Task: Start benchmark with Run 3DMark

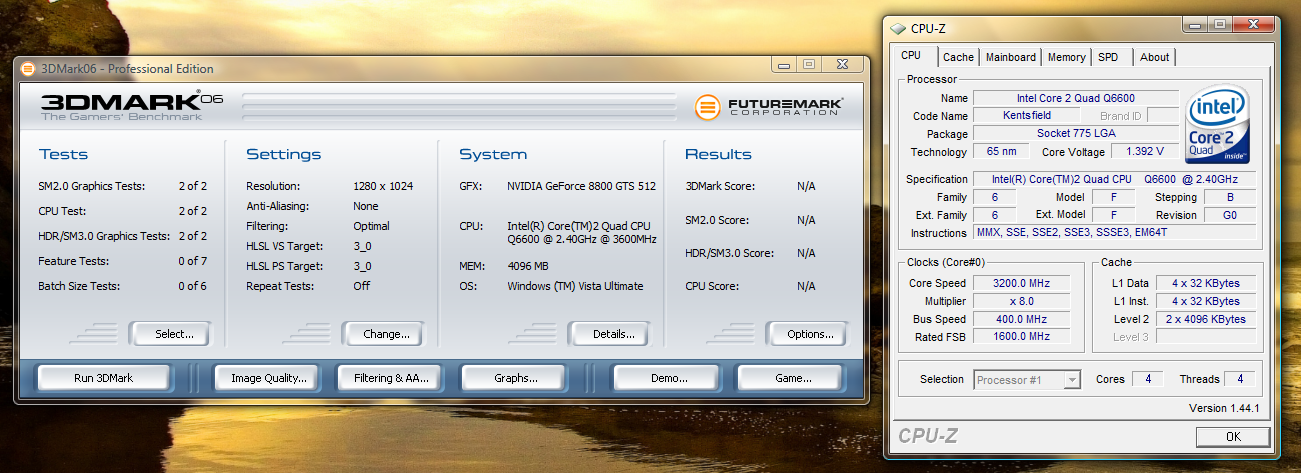Action: 104,378
